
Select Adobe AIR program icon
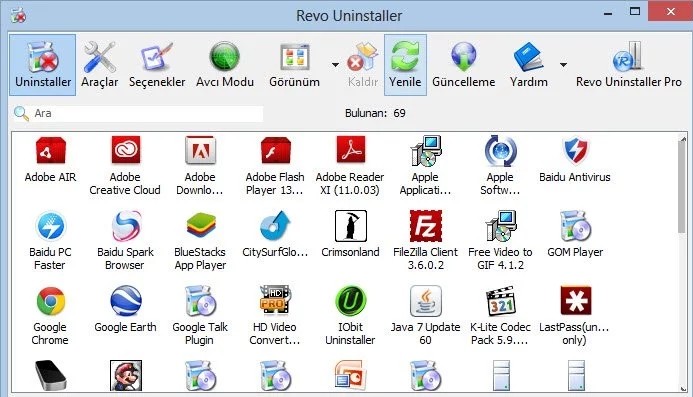50,150
